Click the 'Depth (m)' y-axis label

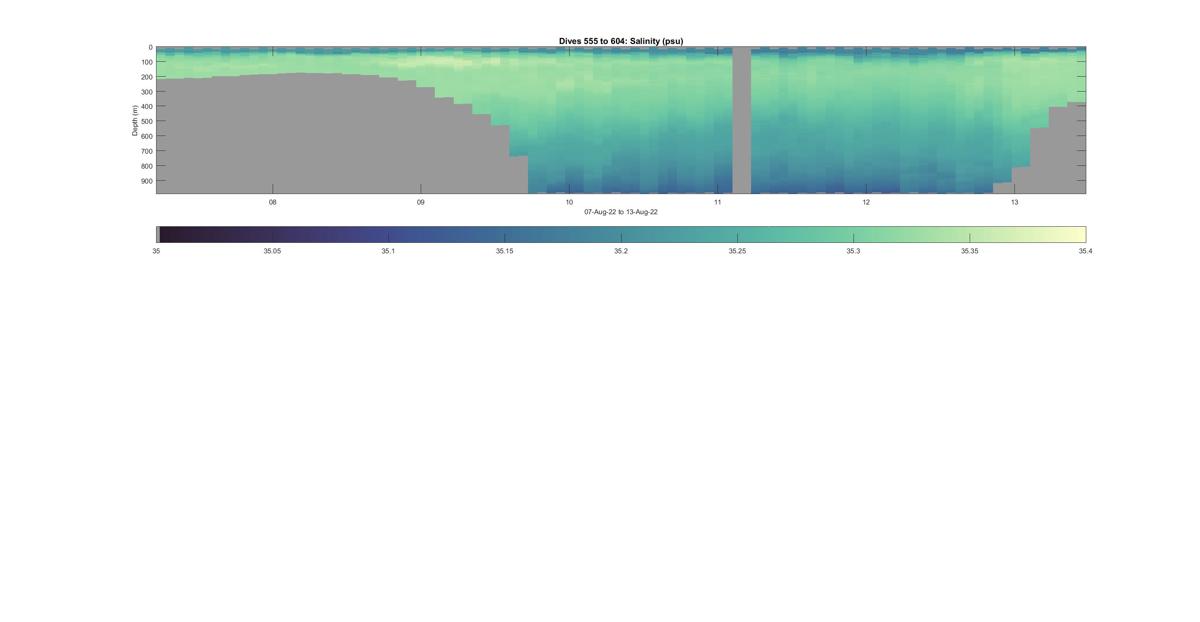(x=134, y=120)
